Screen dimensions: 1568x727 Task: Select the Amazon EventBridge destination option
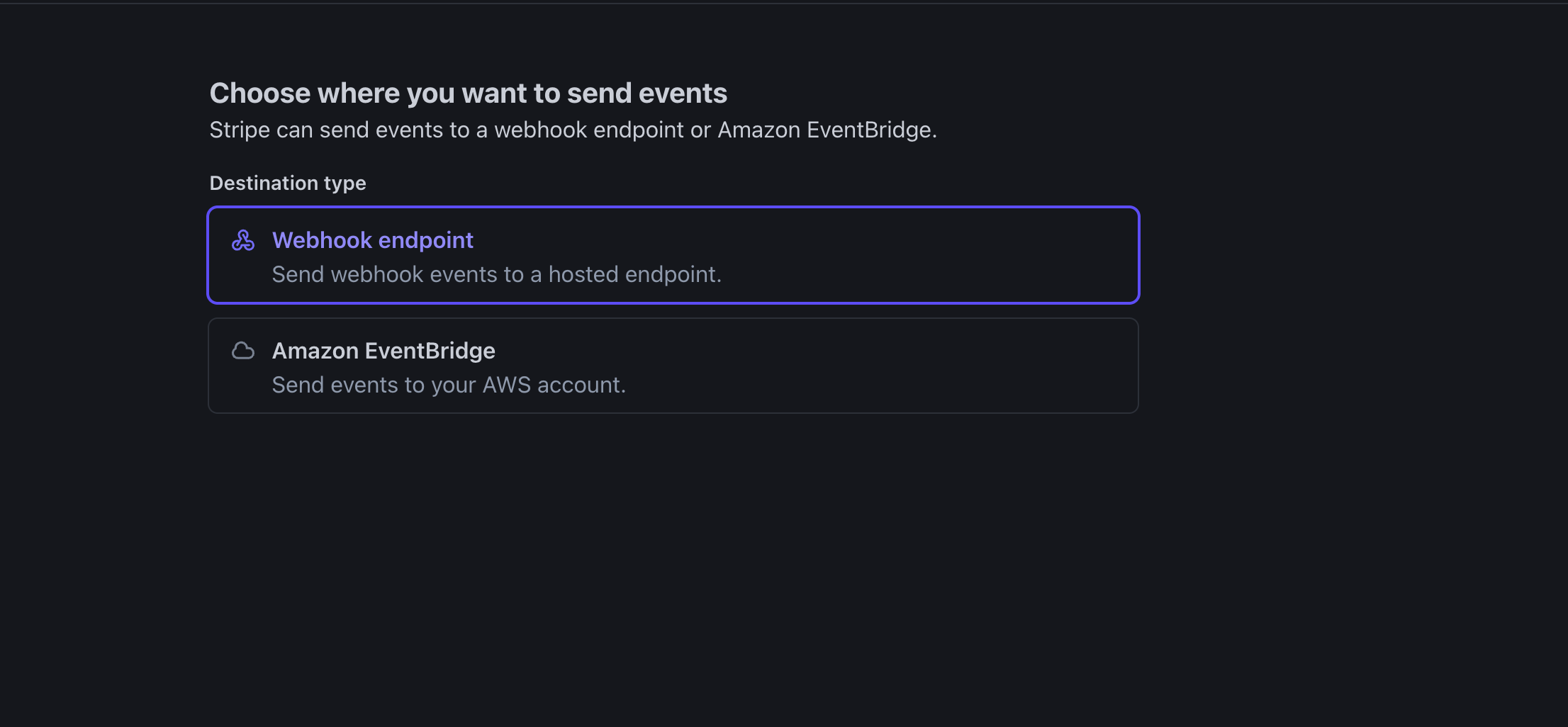tap(673, 366)
